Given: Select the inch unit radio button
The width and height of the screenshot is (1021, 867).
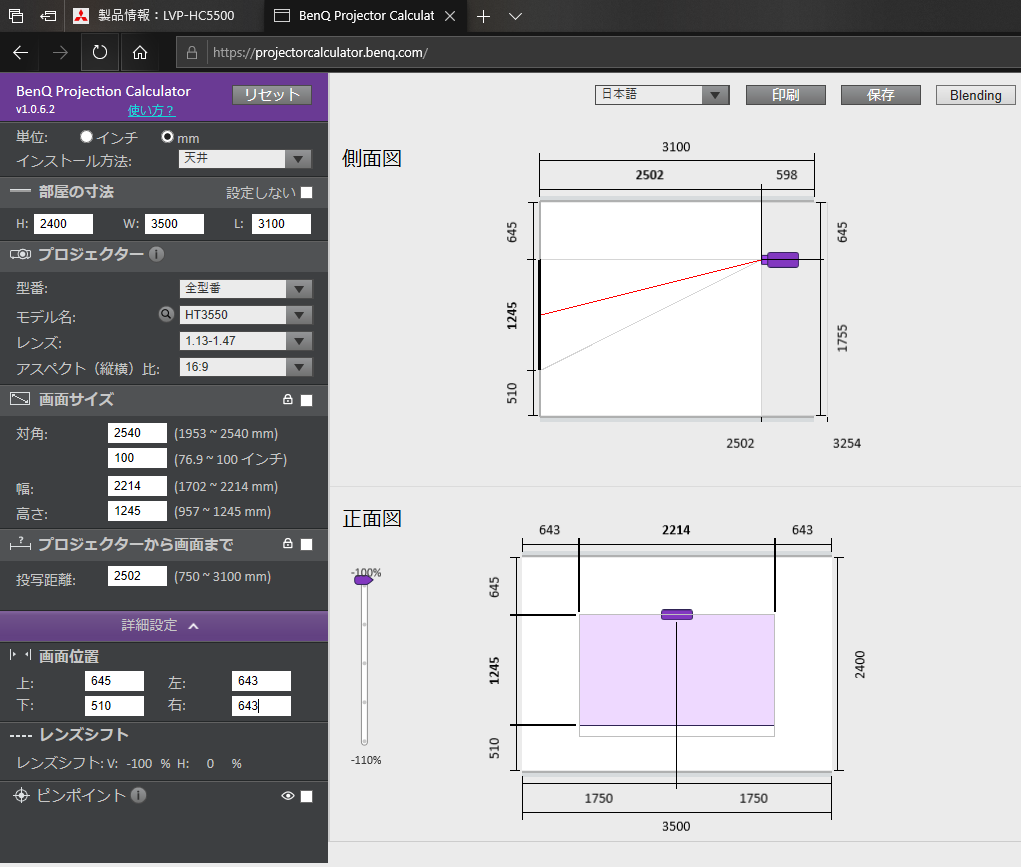Looking at the screenshot, I should [86, 137].
